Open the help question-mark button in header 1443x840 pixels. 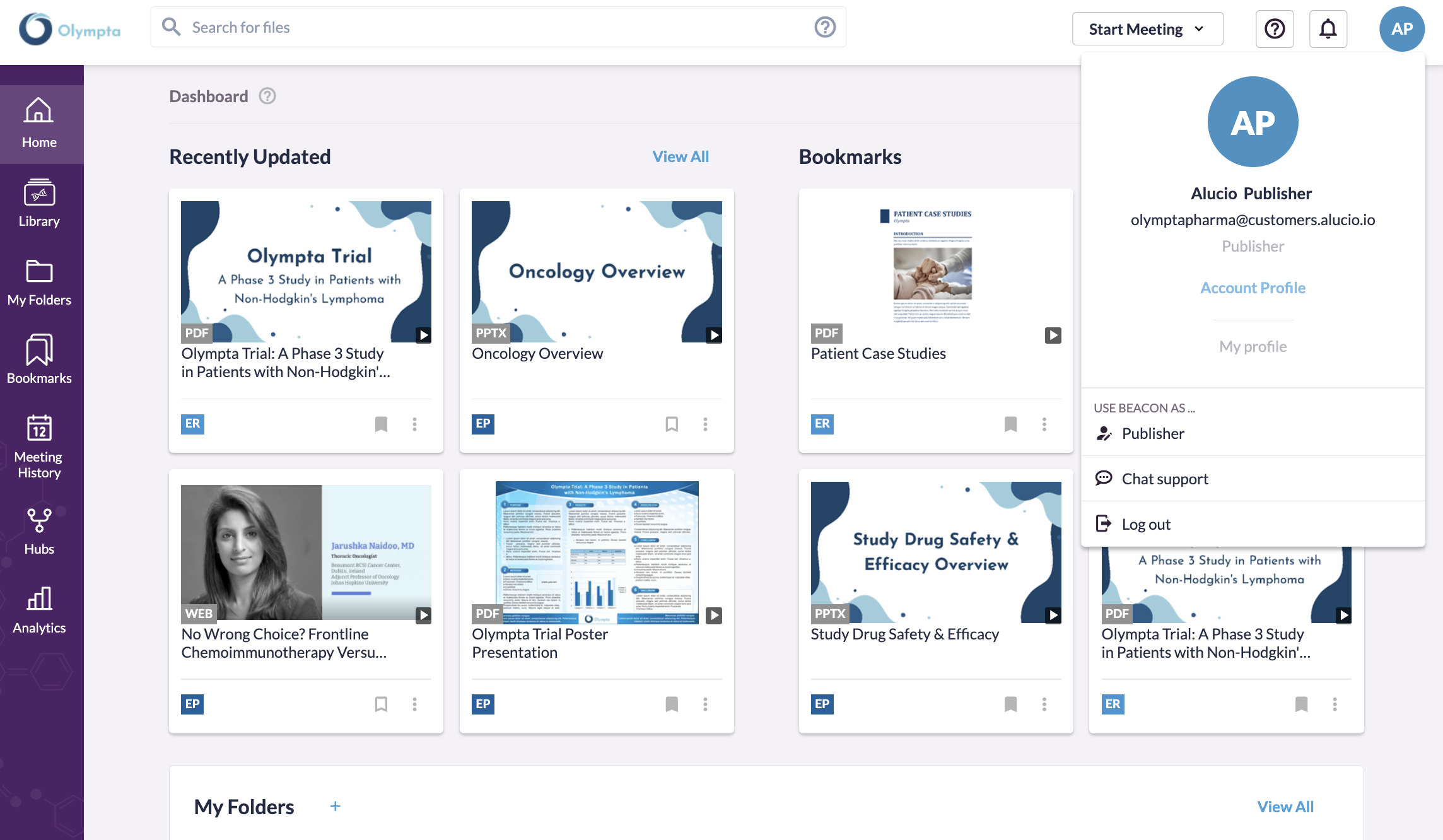point(1274,29)
